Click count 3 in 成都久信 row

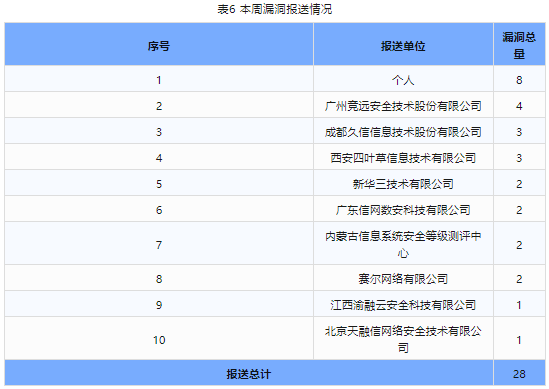[519, 132]
